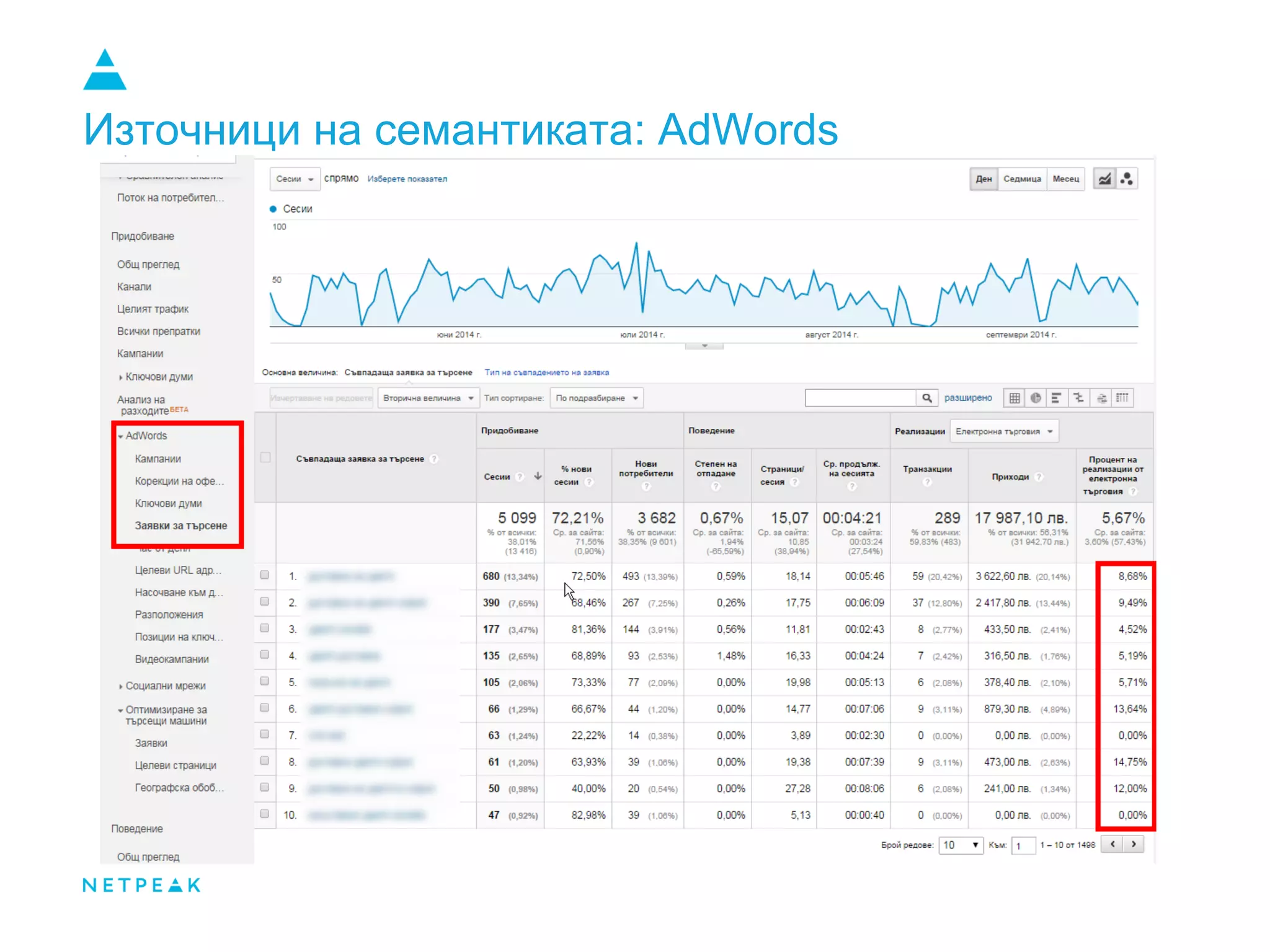The height and width of the screenshot is (952, 1270).
Task: Open help icon for Транзакции column
Action: (x=927, y=482)
